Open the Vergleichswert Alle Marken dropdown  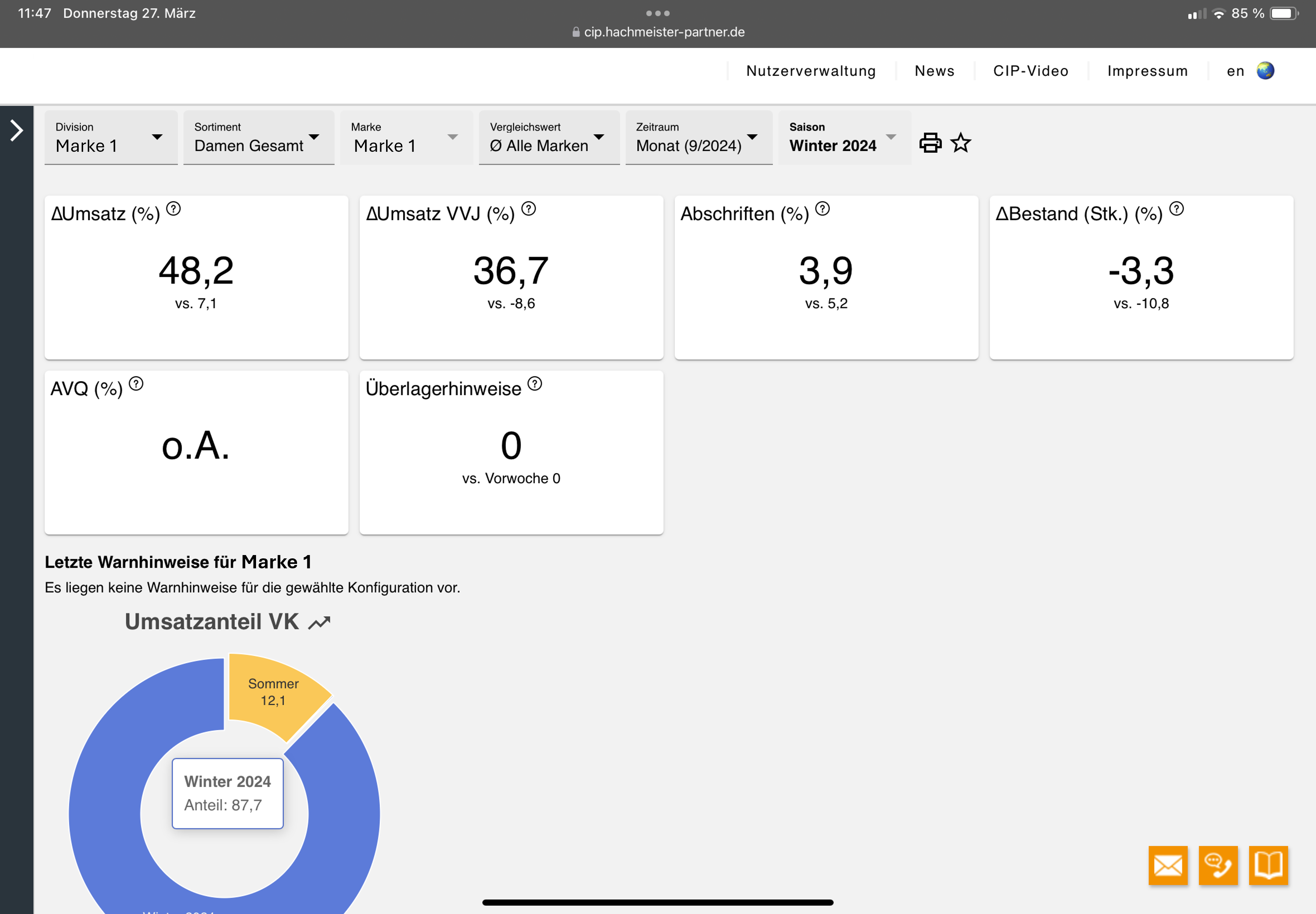pyautogui.click(x=548, y=137)
